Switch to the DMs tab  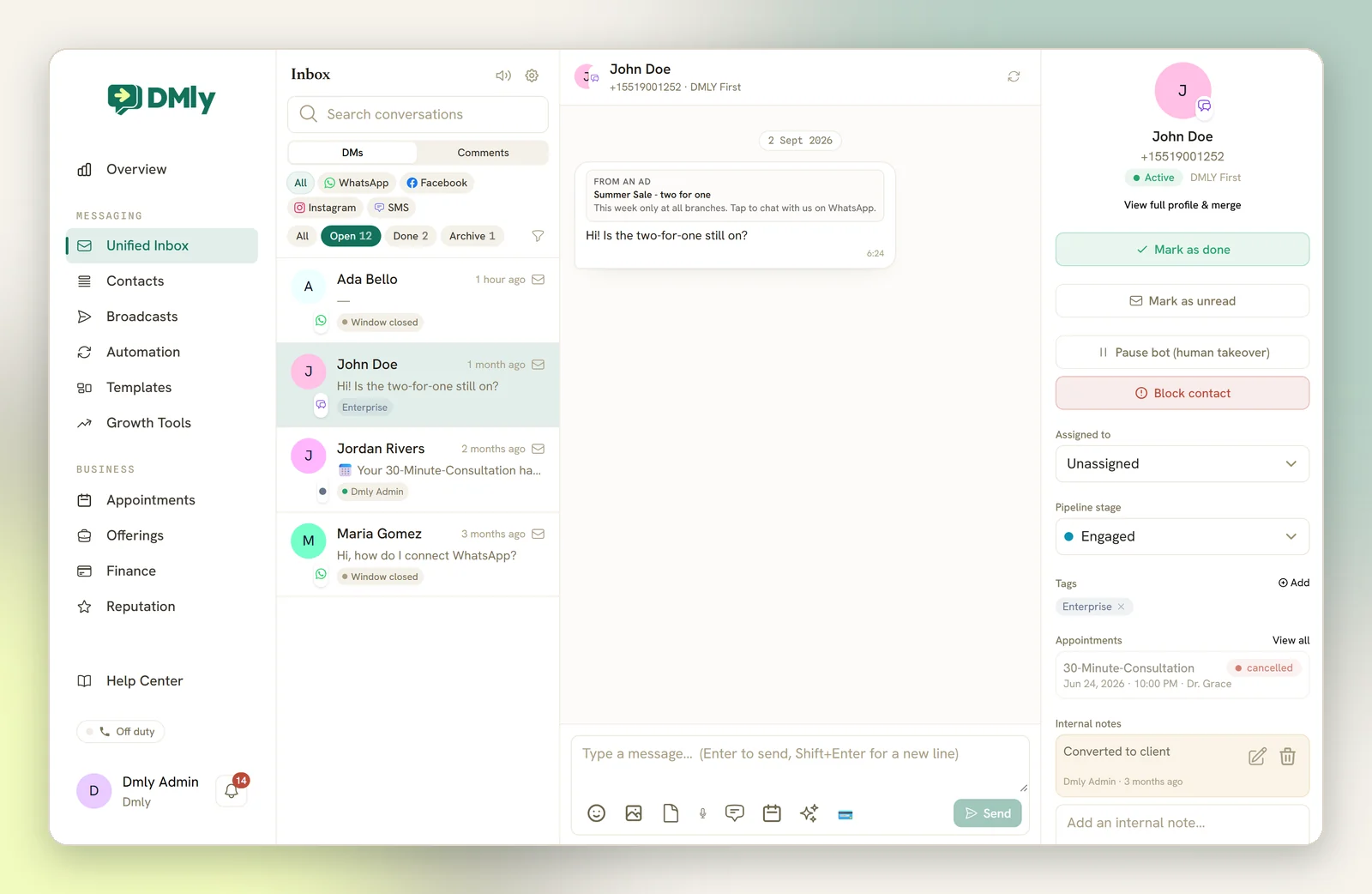[x=352, y=153]
